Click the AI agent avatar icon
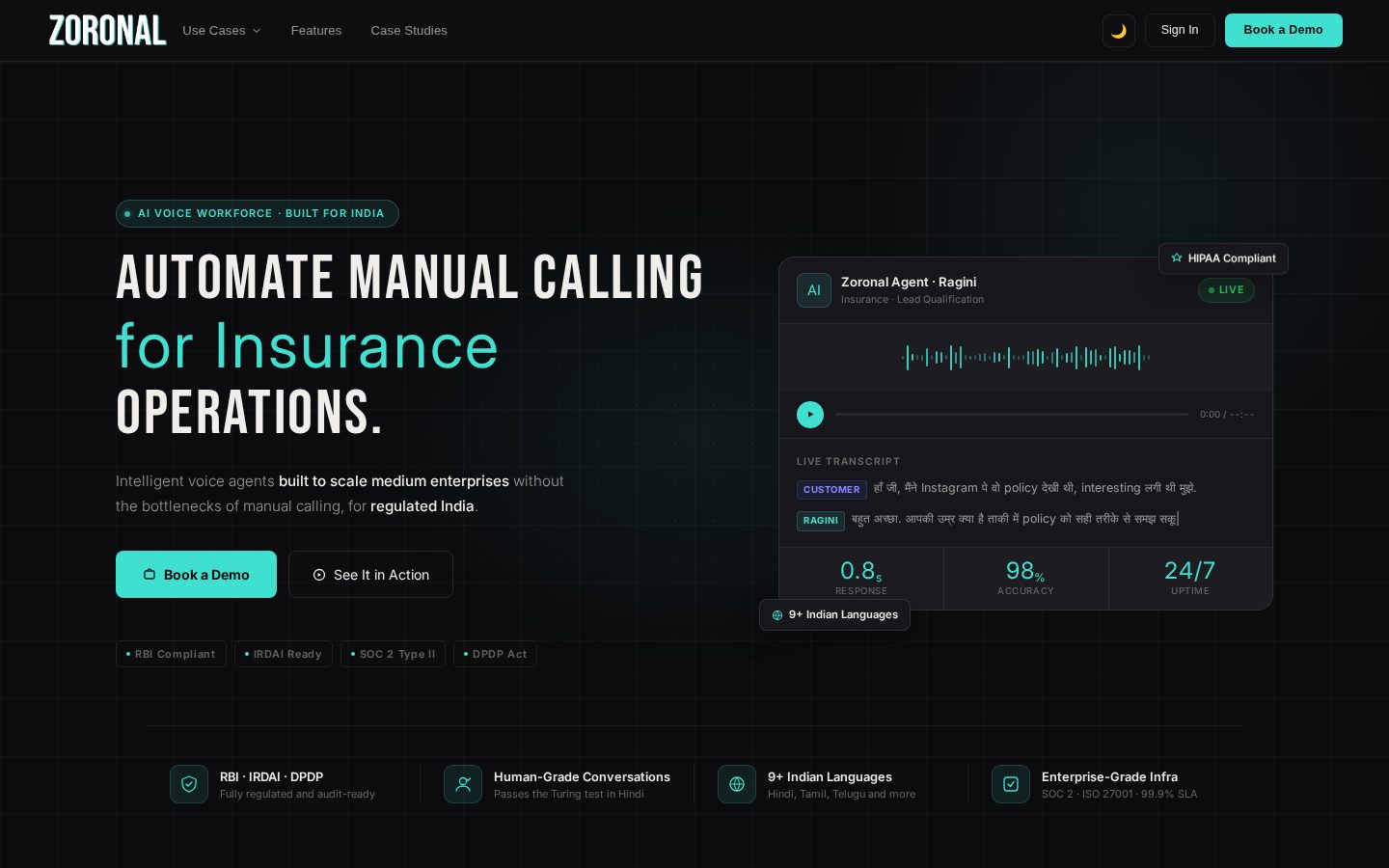The width and height of the screenshot is (1389, 868). pos(814,290)
